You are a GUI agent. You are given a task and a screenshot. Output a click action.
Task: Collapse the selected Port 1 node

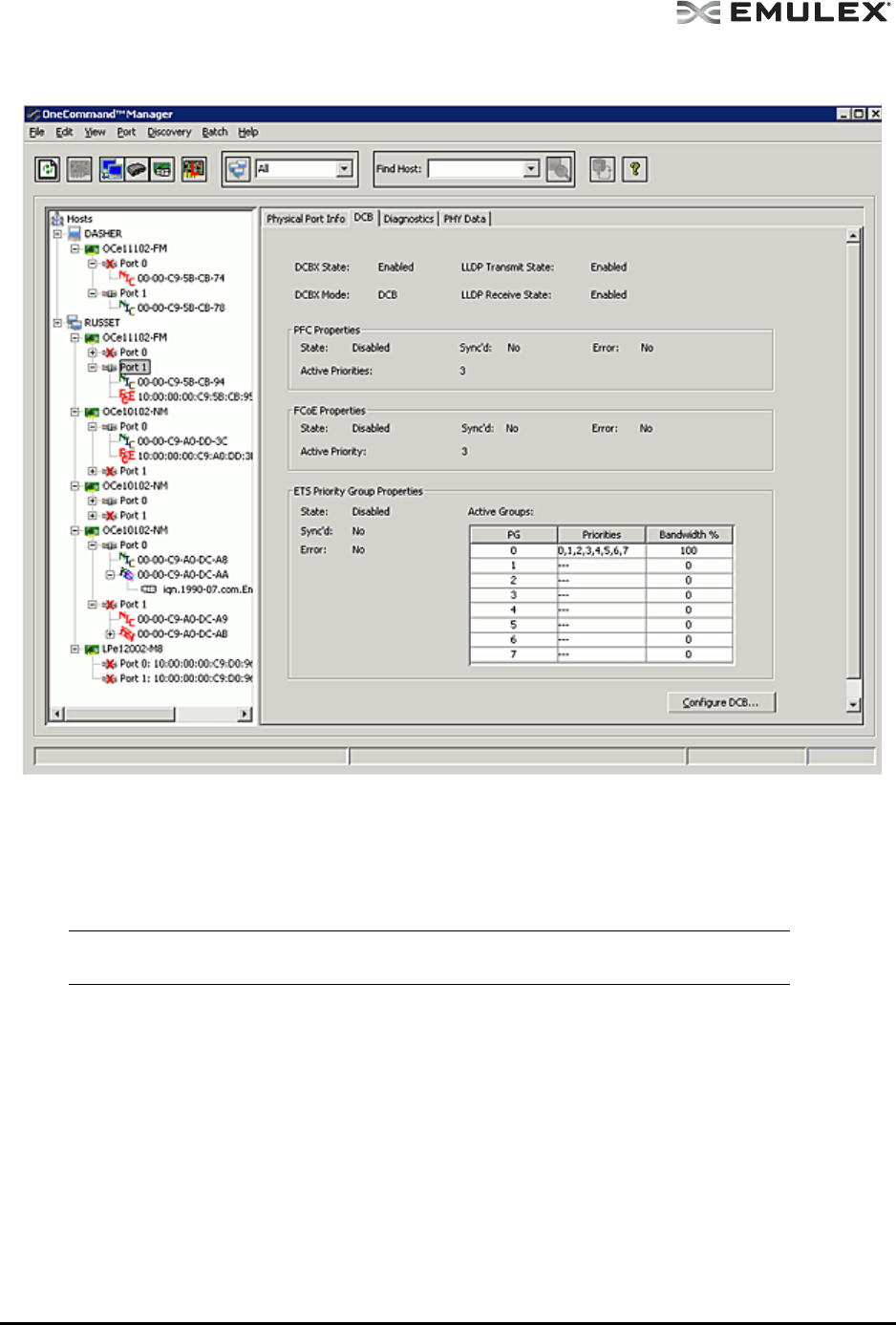93,367
